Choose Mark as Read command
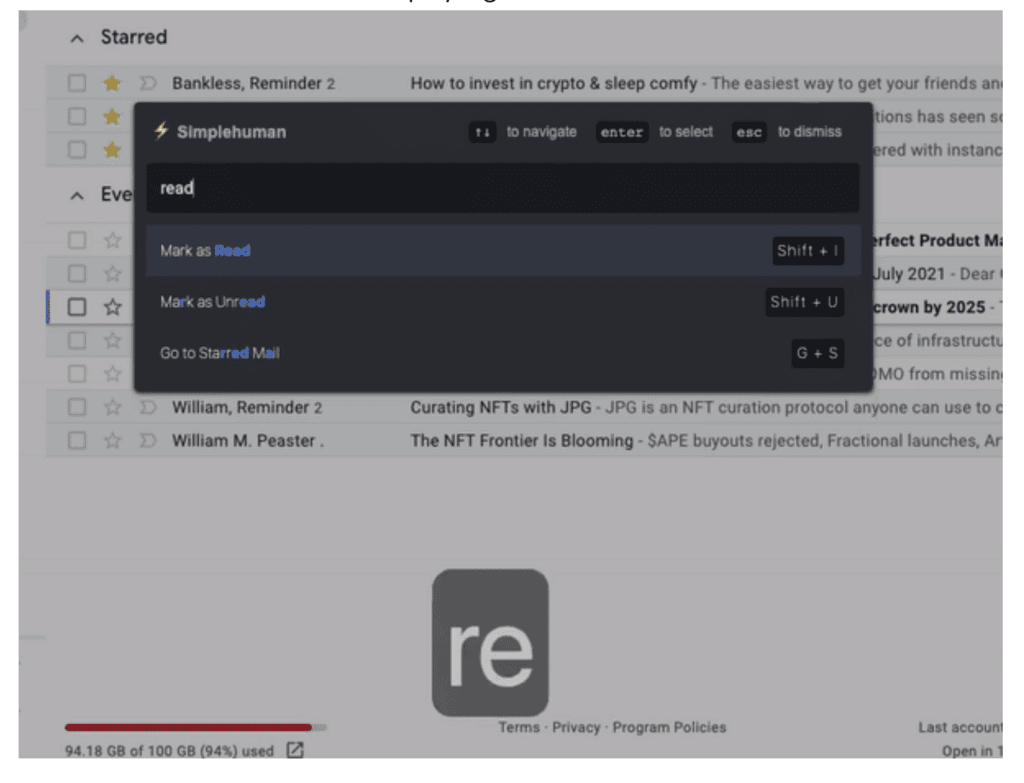Viewport: 1024px width, 783px height. pyautogui.click(x=503, y=250)
